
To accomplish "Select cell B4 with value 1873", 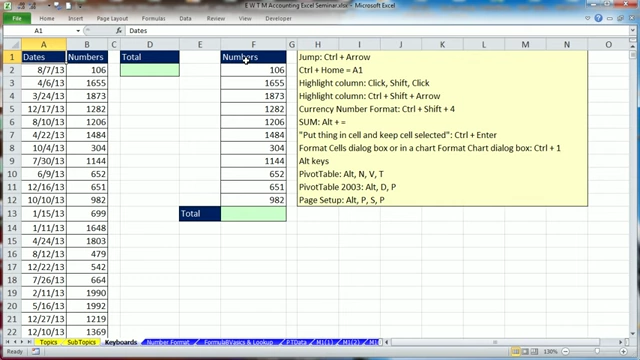I will [x=87, y=96].
